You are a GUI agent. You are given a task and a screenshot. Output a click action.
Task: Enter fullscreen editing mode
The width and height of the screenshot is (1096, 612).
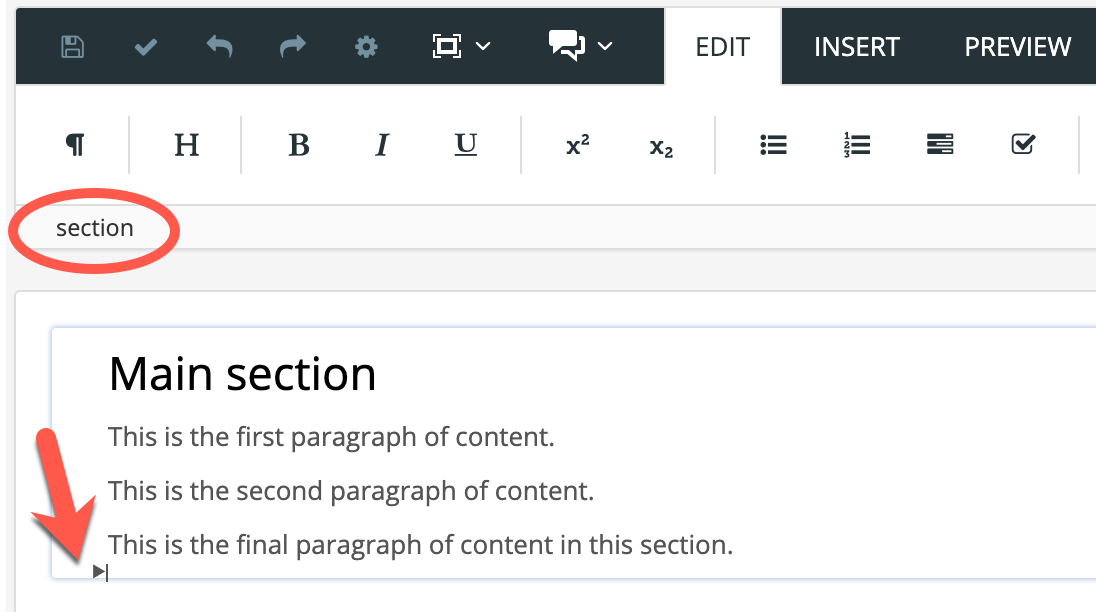[448, 46]
